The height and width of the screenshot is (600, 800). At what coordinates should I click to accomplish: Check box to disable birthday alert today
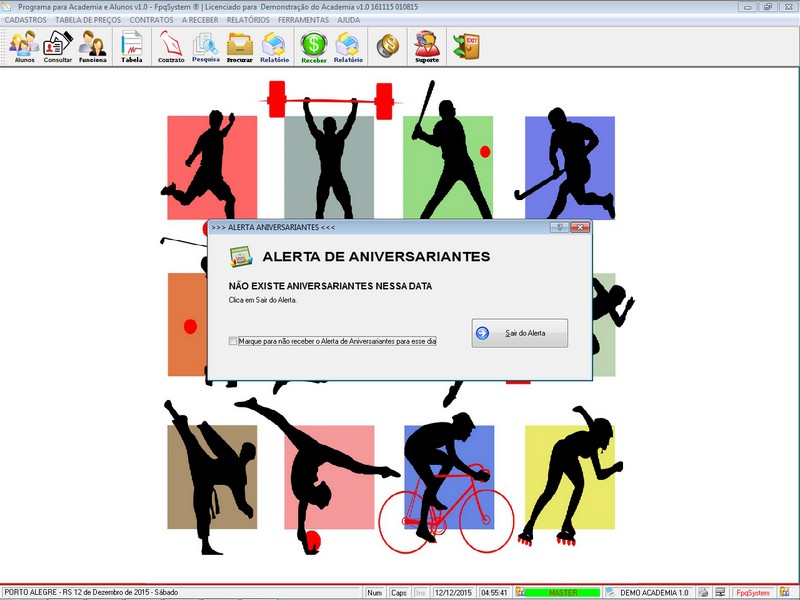(x=233, y=341)
